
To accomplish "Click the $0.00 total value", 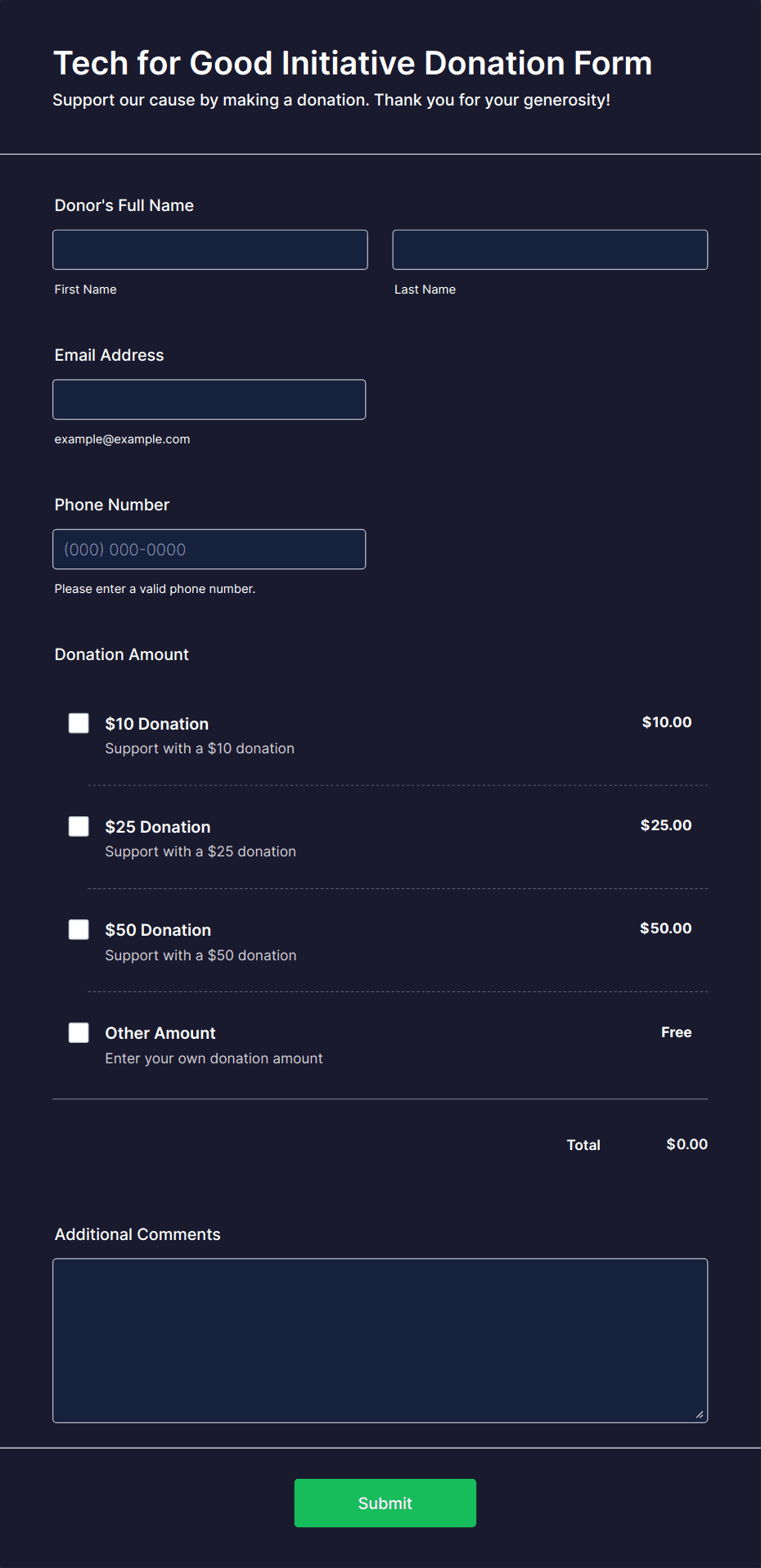I will click(x=687, y=1144).
